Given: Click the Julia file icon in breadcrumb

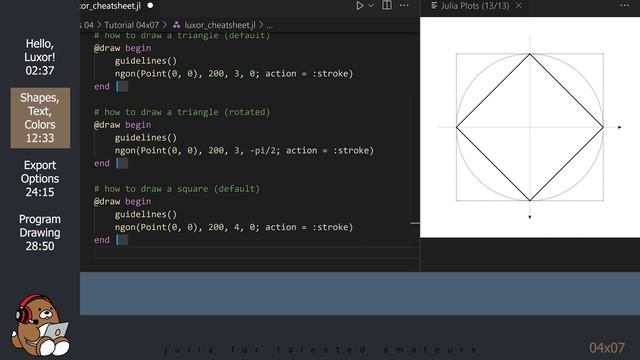Looking at the screenshot, I should (176, 25).
